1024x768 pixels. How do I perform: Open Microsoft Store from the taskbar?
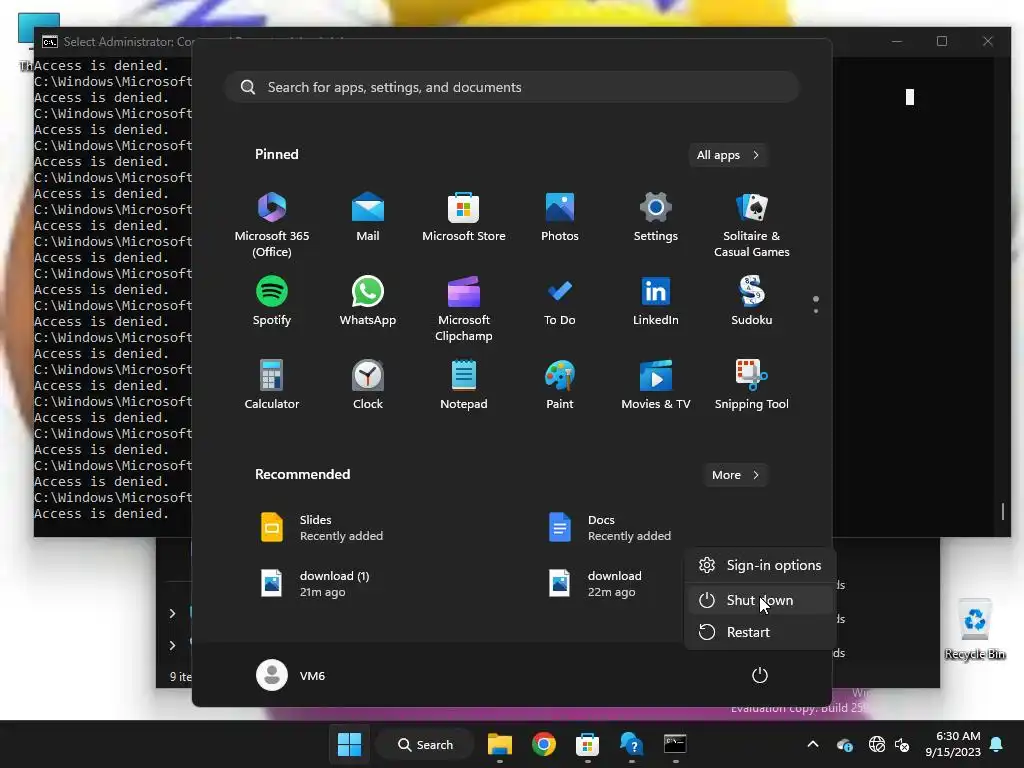[x=587, y=744]
